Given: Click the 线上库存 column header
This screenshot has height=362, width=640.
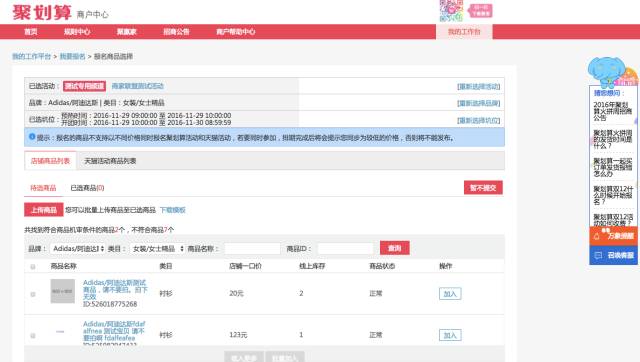Looking at the screenshot, I should coord(312,266).
